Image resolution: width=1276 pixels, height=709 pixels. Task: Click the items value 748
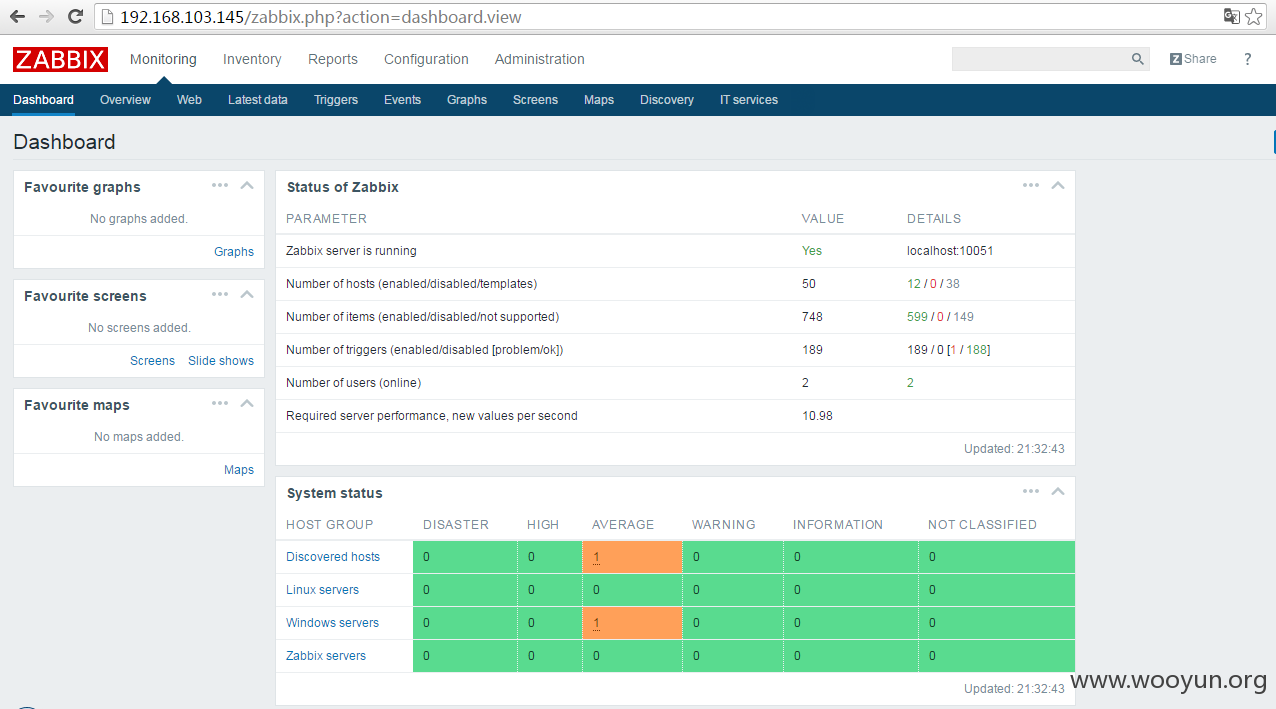tap(812, 317)
